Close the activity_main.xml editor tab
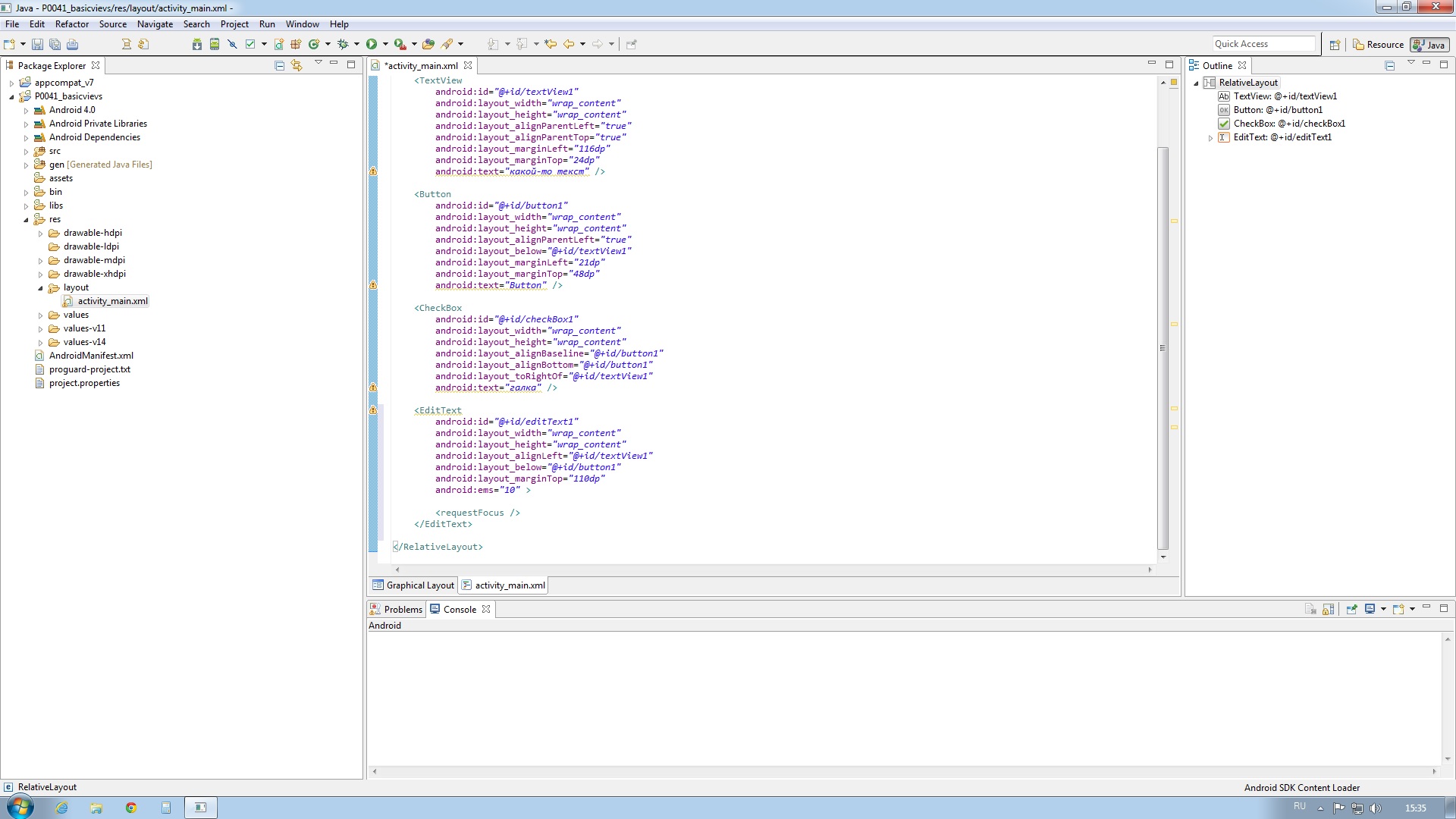Viewport: 1456px width, 819px height. pos(468,66)
